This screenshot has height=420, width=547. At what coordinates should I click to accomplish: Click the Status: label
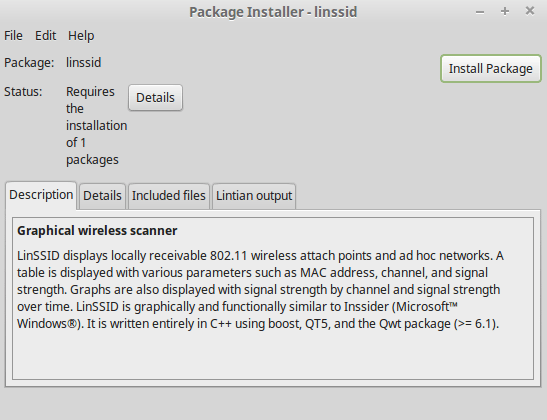click(x=23, y=92)
